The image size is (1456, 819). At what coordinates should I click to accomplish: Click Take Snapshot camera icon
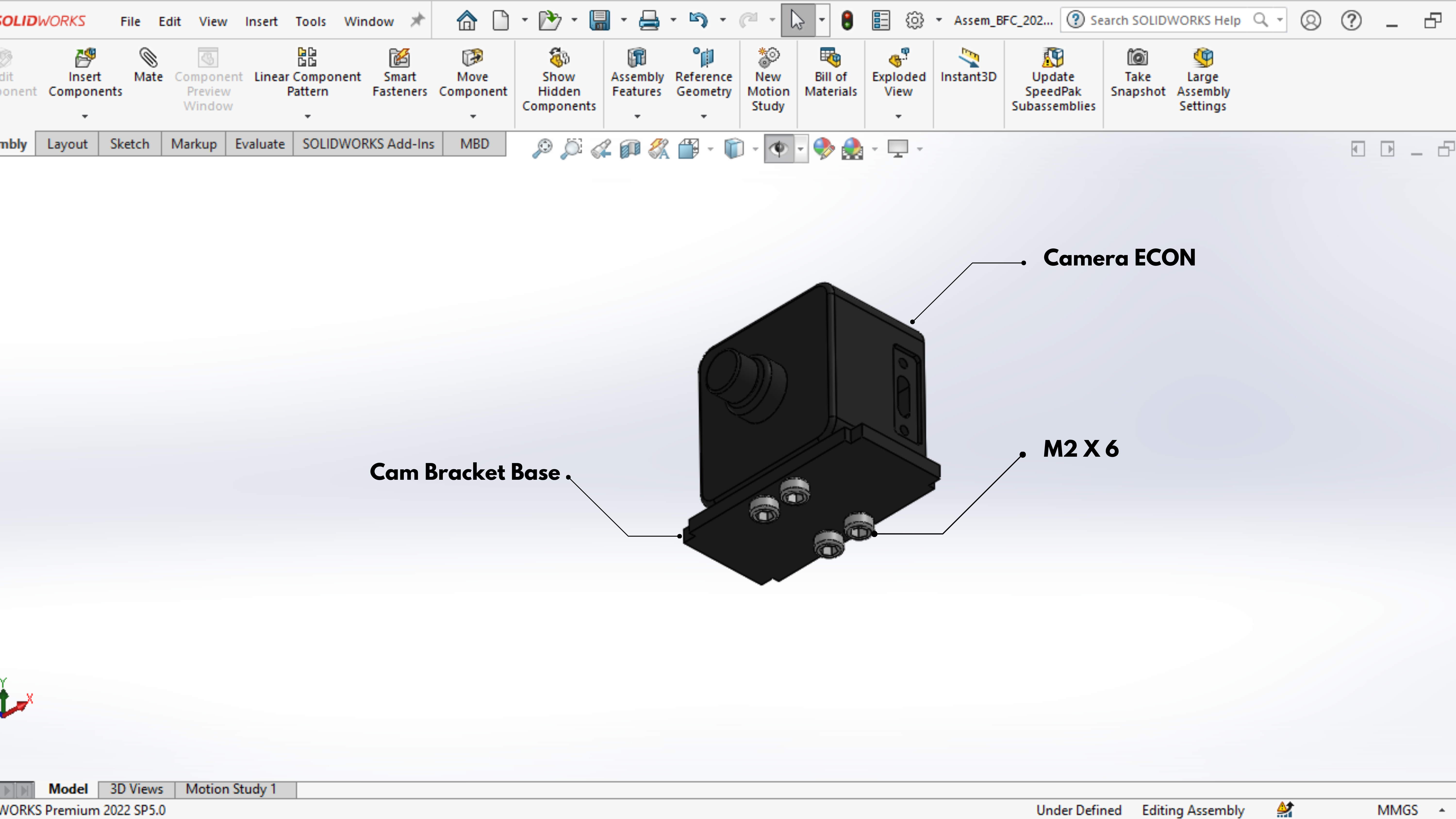pos(1137,57)
